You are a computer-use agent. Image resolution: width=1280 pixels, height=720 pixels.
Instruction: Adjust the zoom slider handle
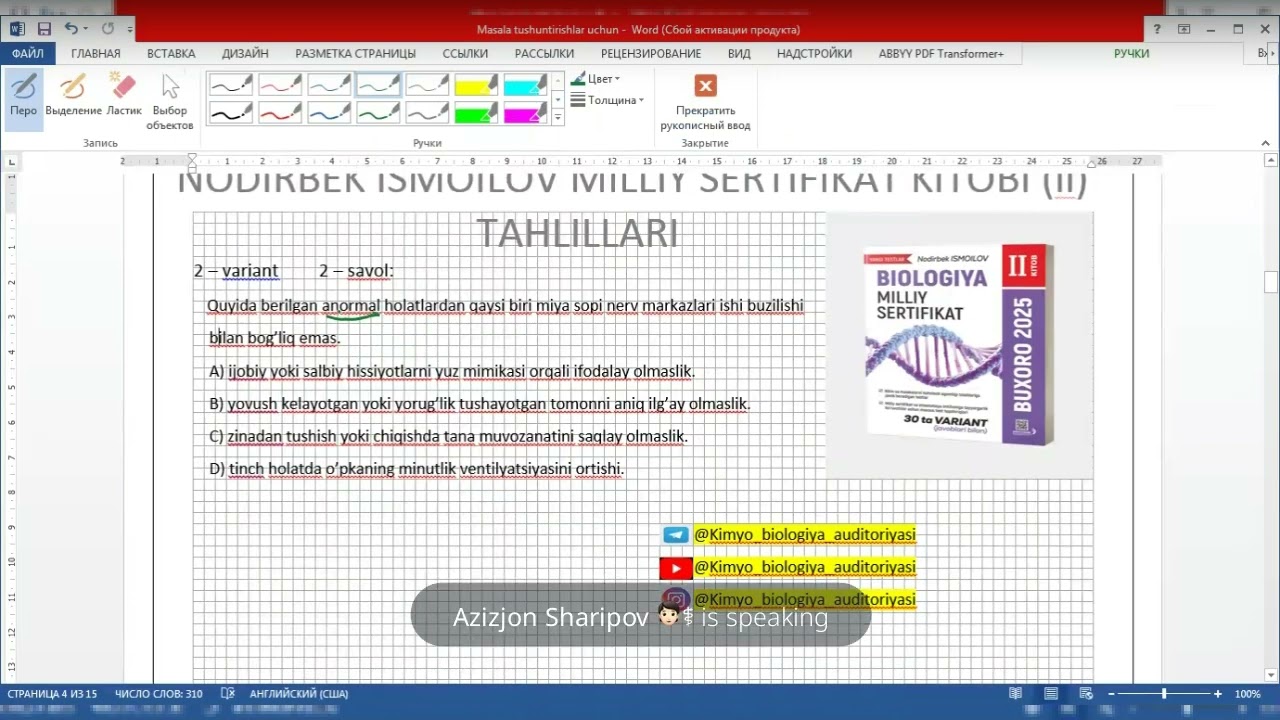pos(1164,694)
